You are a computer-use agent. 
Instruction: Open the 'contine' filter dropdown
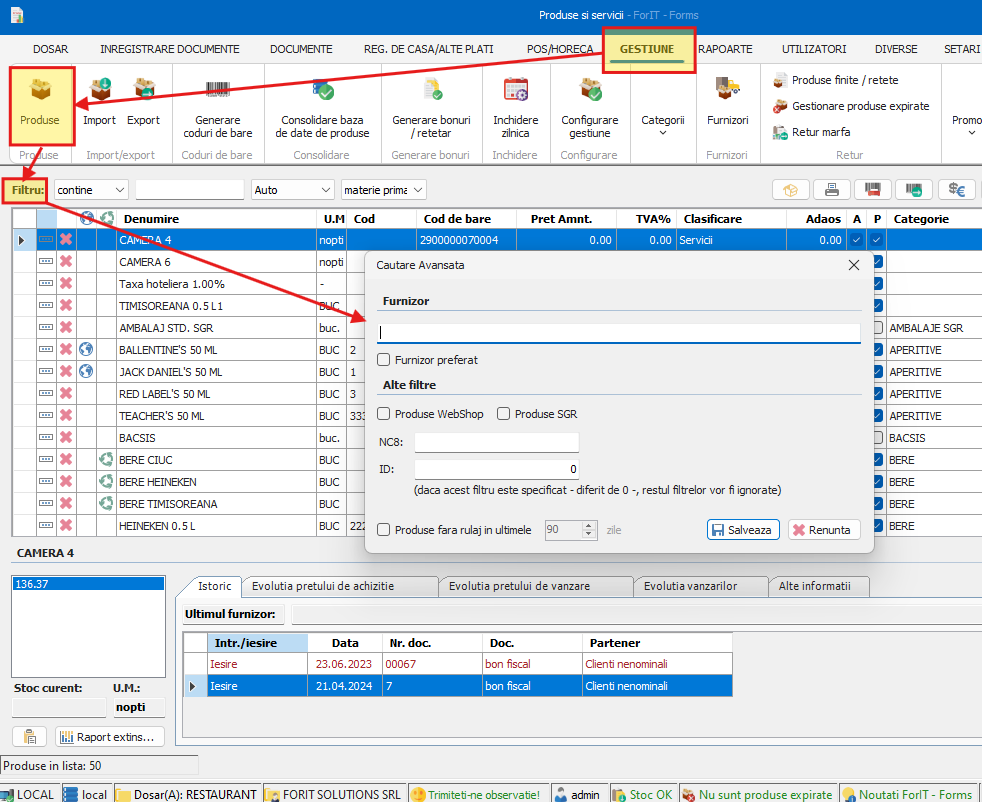(x=91, y=190)
